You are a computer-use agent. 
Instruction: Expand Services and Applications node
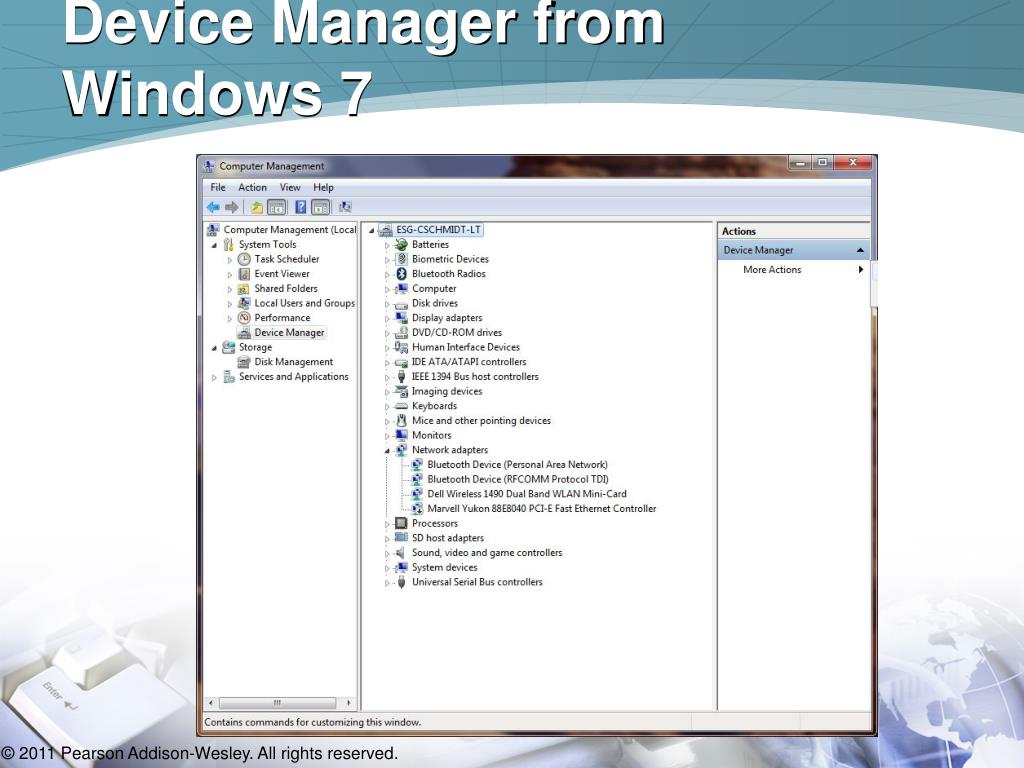[214, 377]
